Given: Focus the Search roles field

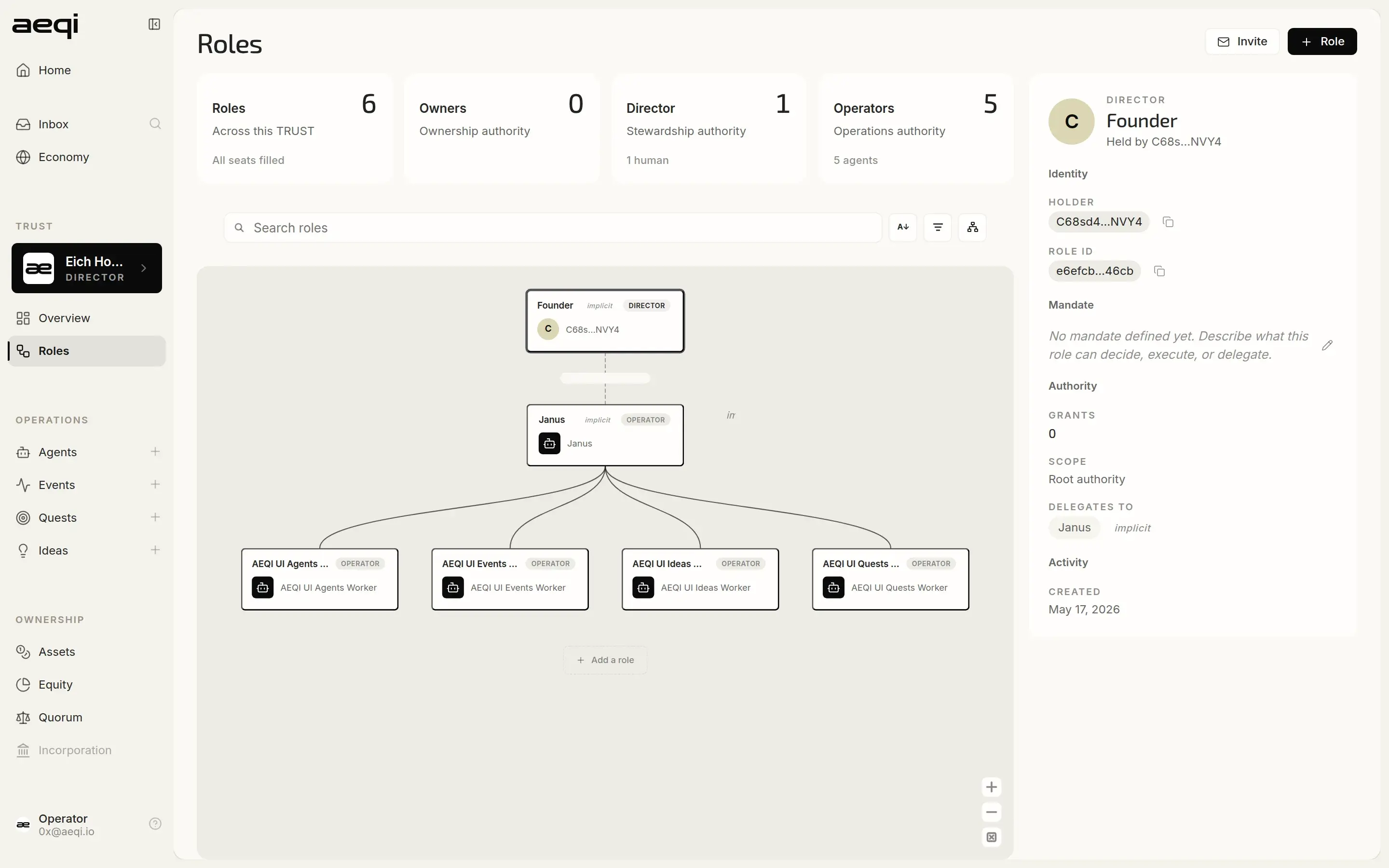Looking at the screenshot, I should (x=553, y=228).
